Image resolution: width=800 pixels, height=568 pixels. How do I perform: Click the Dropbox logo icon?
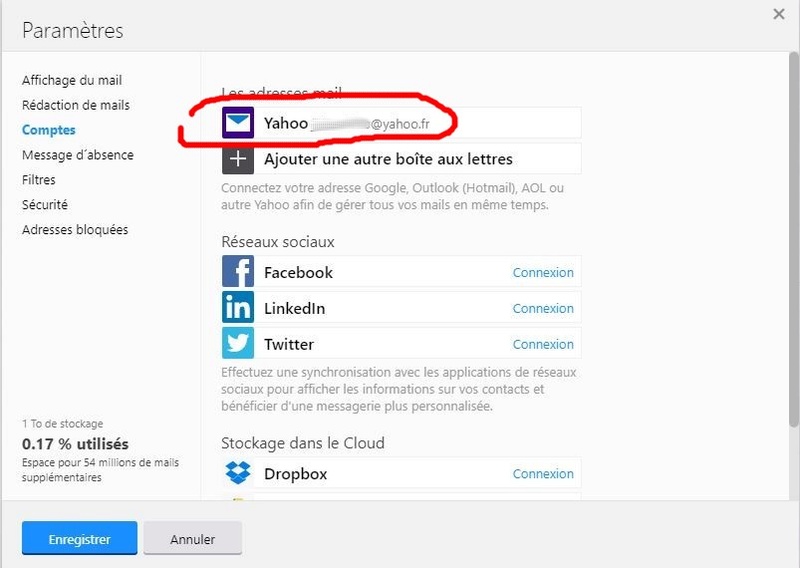click(x=238, y=473)
